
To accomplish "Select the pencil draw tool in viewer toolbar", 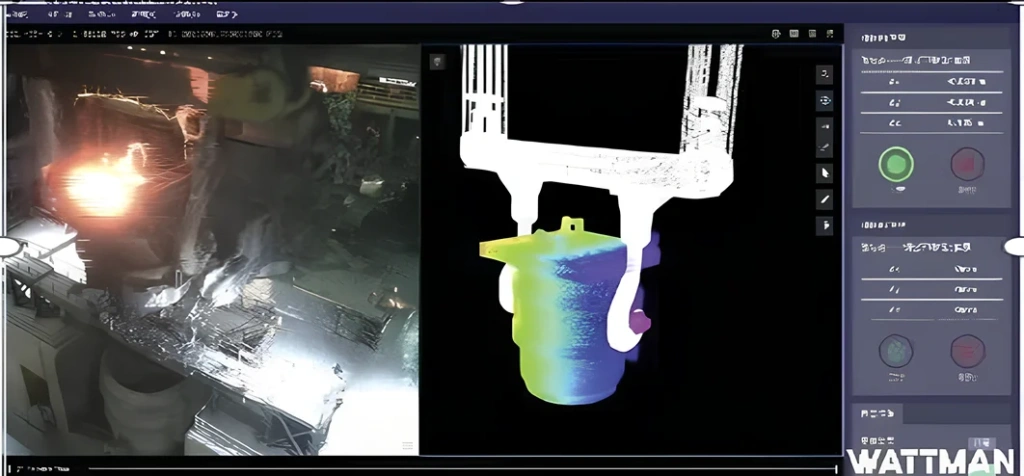I will coord(825,199).
